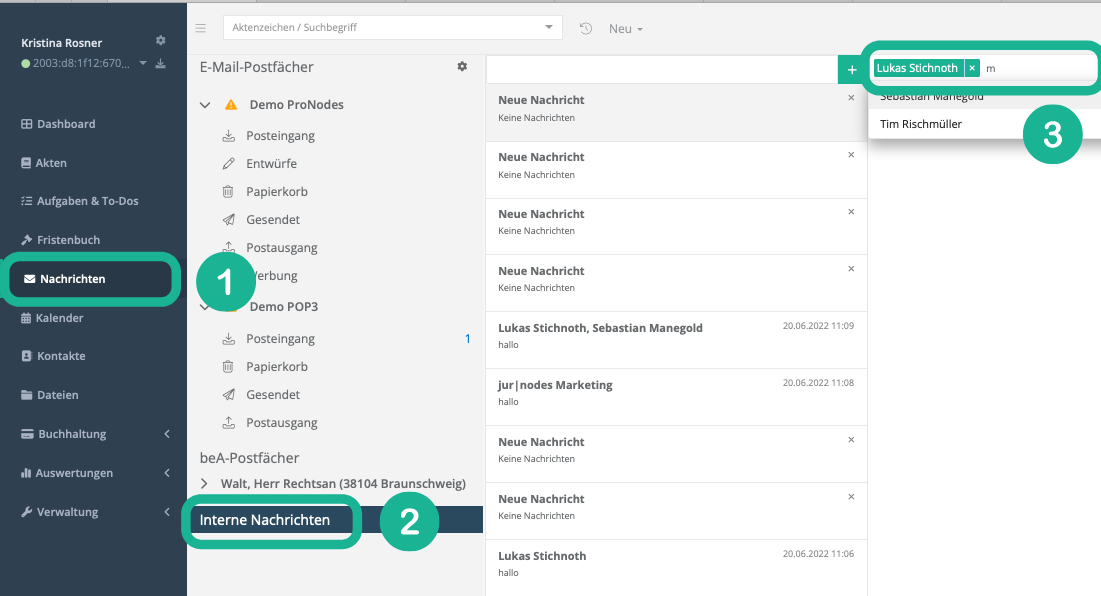Open Posteingang under Demo POP3
The image size is (1101, 596).
pyautogui.click(x=280, y=339)
